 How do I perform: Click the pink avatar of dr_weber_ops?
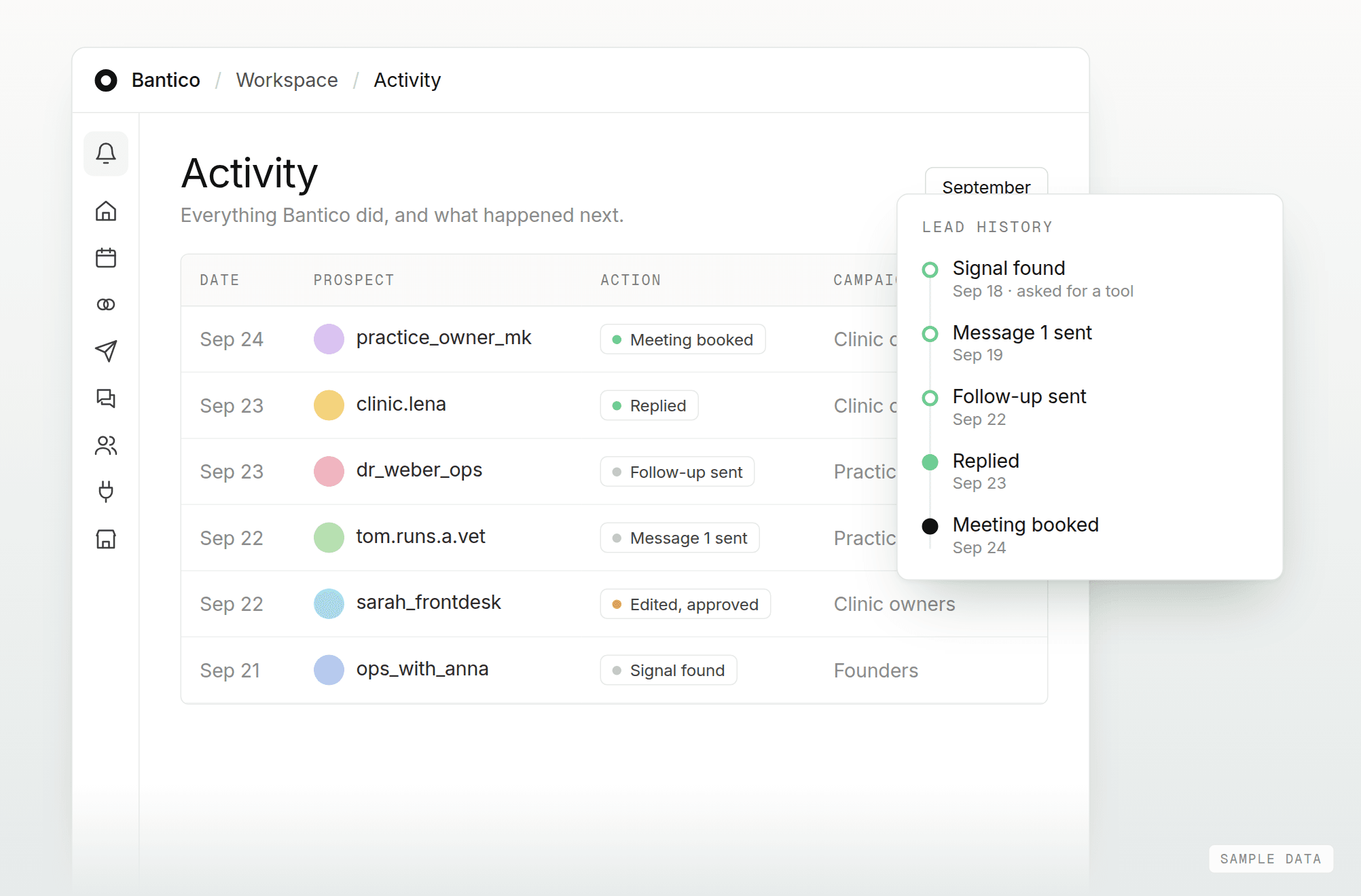coord(329,471)
